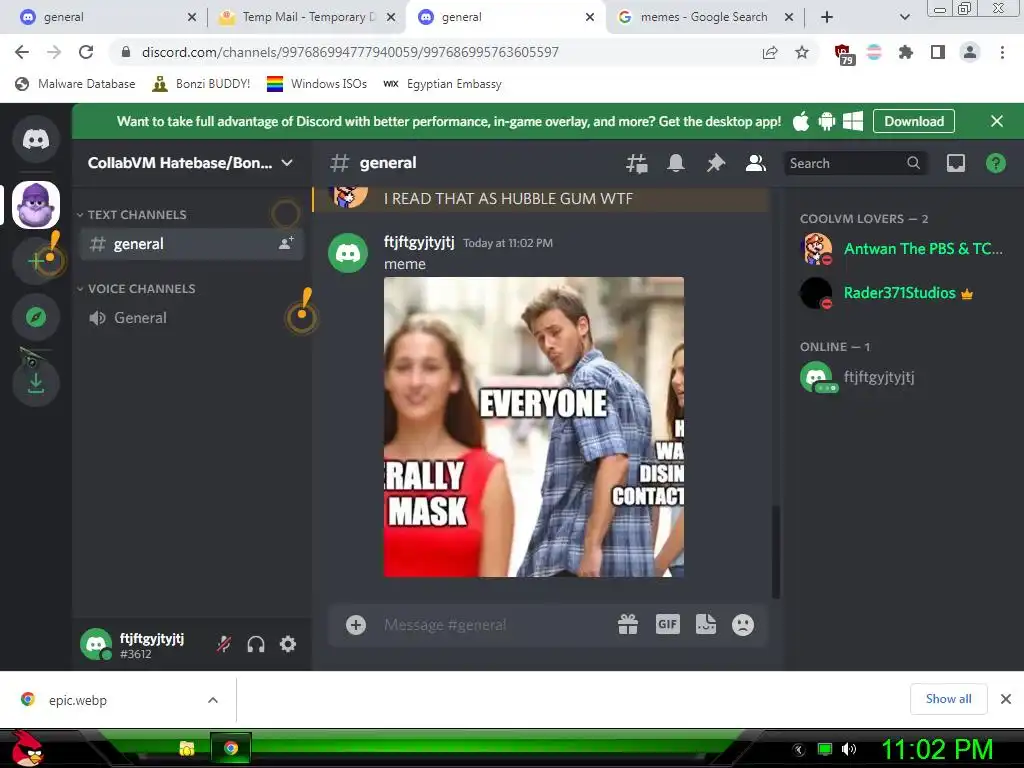
Task: Switch to memes - Google Search tab
Action: 702,17
